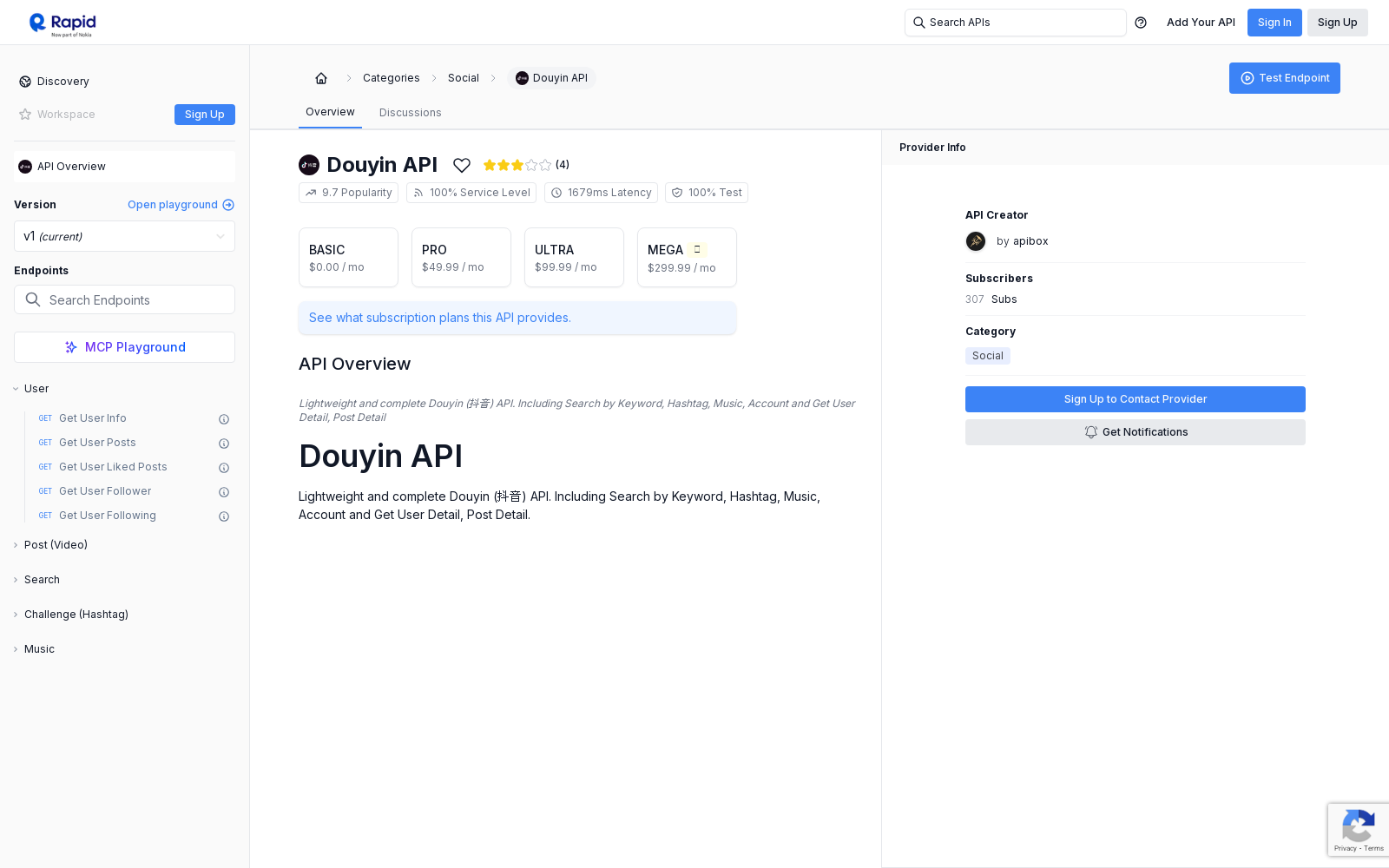Go to home via breadcrumb house icon
The image size is (1389, 868).
pyautogui.click(x=321, y=78)
